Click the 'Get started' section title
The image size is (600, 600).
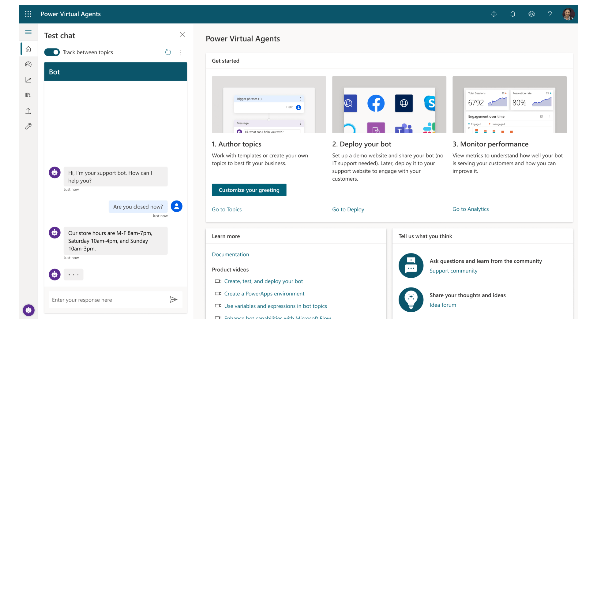pyautogui.click(x=225, y=61)
